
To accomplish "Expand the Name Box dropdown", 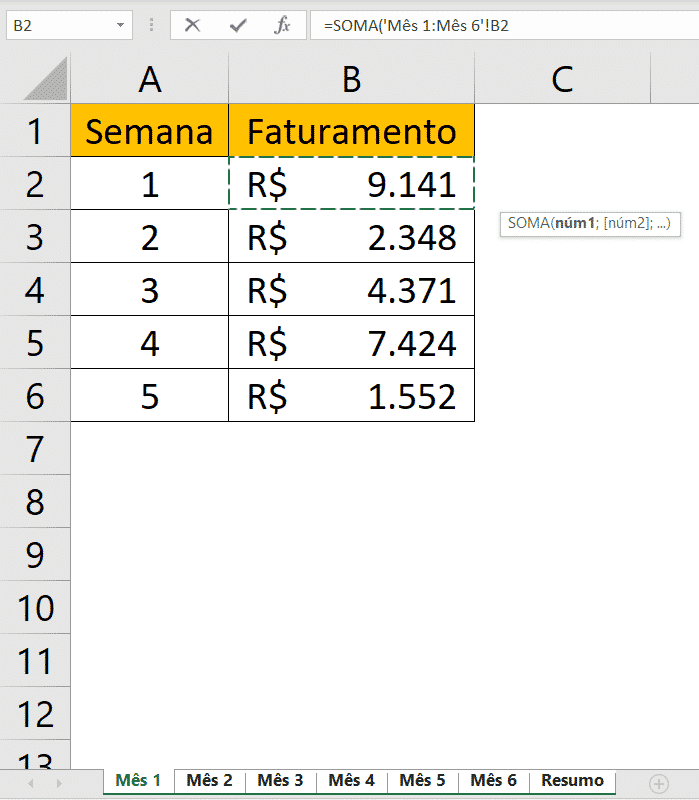I will pyautogui.click(x=120, y=25).
